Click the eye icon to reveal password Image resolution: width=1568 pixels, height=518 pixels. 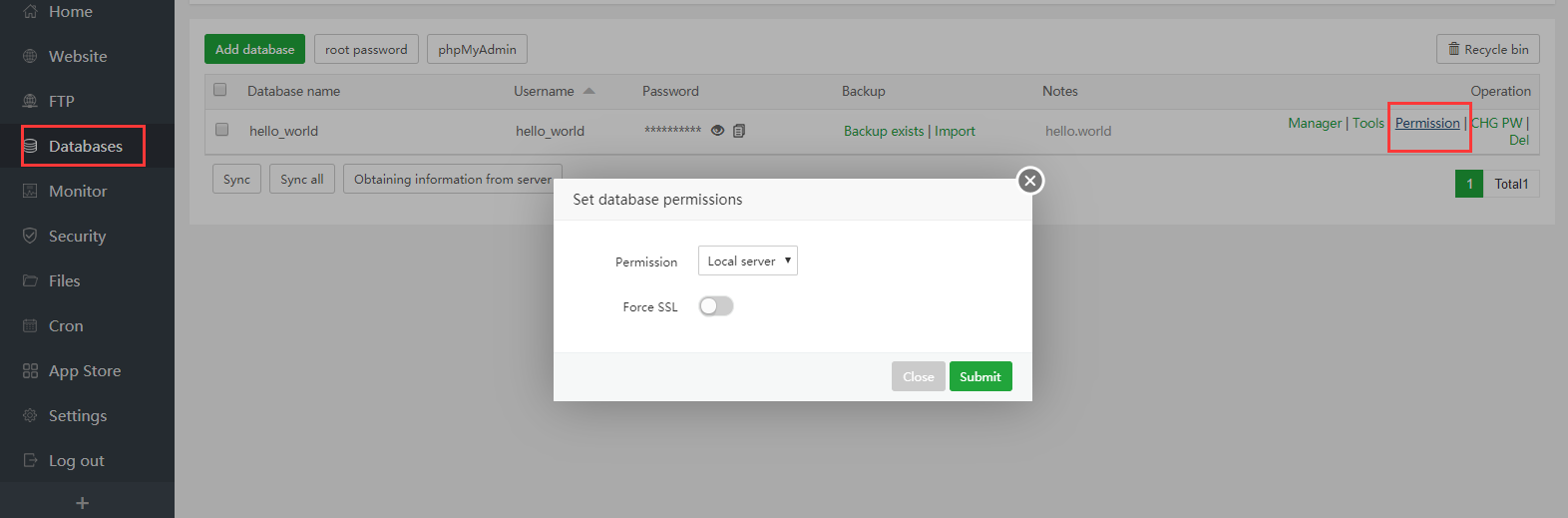[x=717, y=131]
